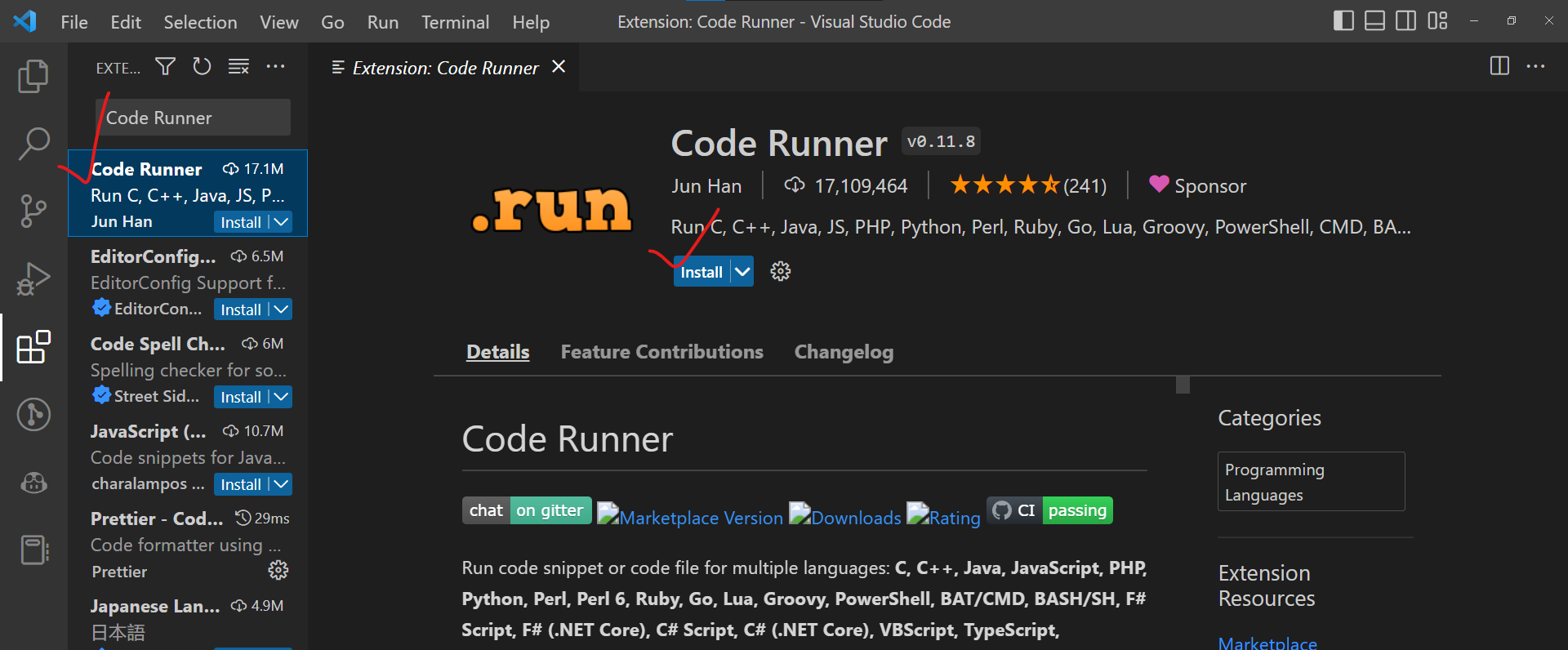Expand the Install dropdown in Code Runner header

pos(742,272)
